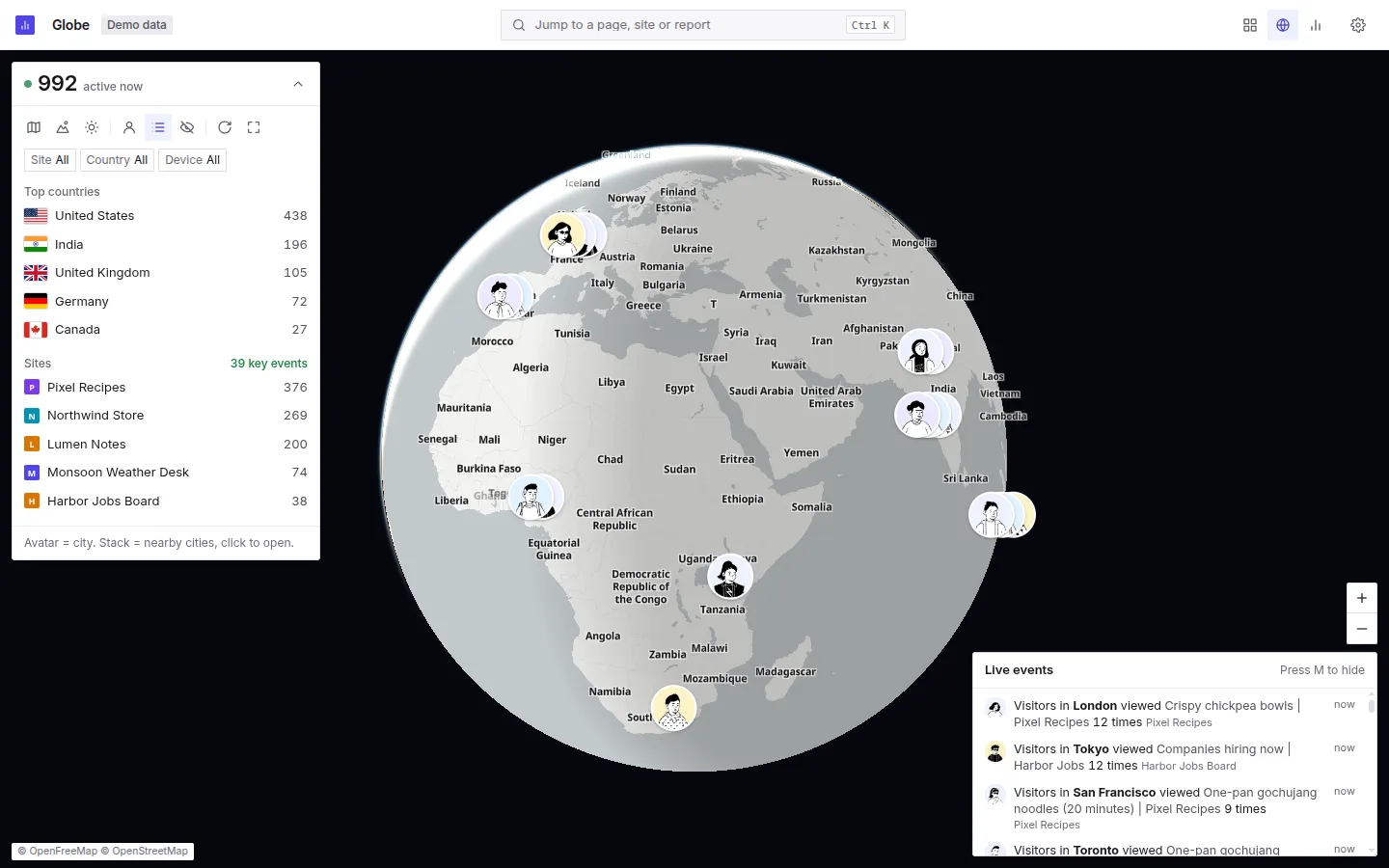Zoom out with the minus button
Screen dimensions: 1389x868
(x=1362, y=629)
